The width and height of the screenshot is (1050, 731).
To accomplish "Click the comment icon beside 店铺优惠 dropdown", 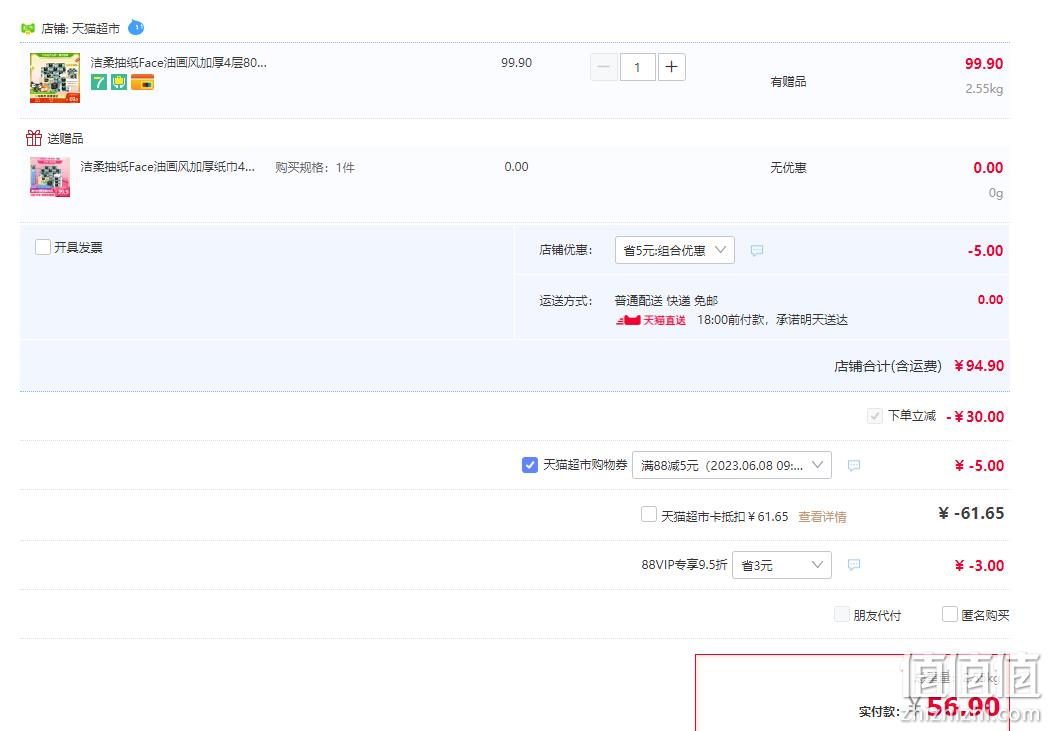I will tap(757, 250).
